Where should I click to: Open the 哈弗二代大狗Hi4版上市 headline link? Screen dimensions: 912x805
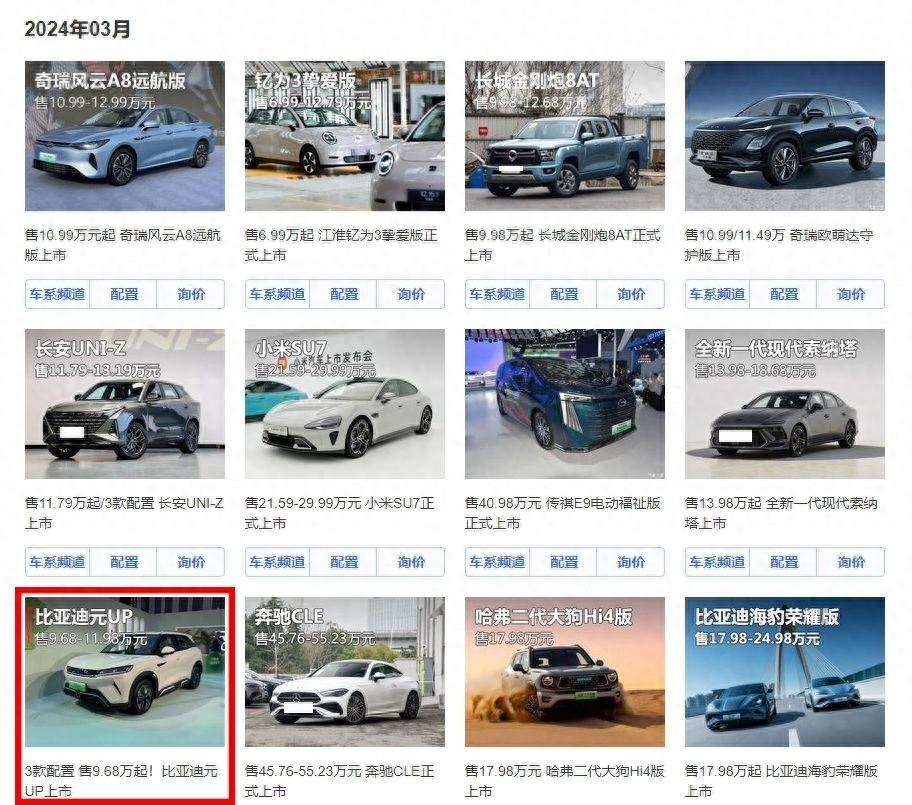pyautogui.click(x=564, y=781)
